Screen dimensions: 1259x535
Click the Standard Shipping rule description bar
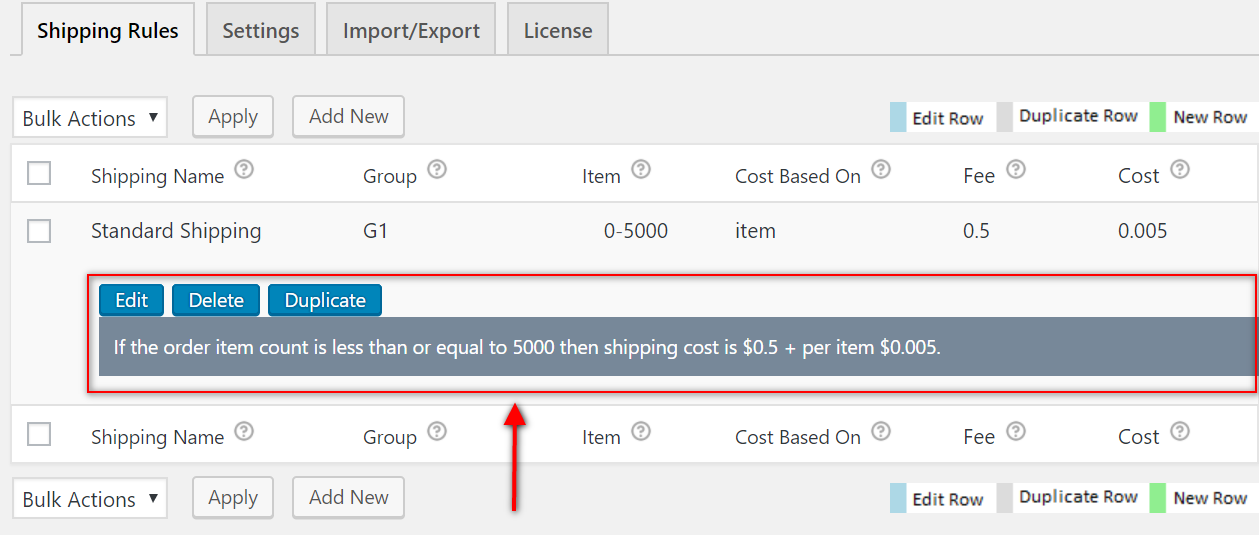coord(676,347)
